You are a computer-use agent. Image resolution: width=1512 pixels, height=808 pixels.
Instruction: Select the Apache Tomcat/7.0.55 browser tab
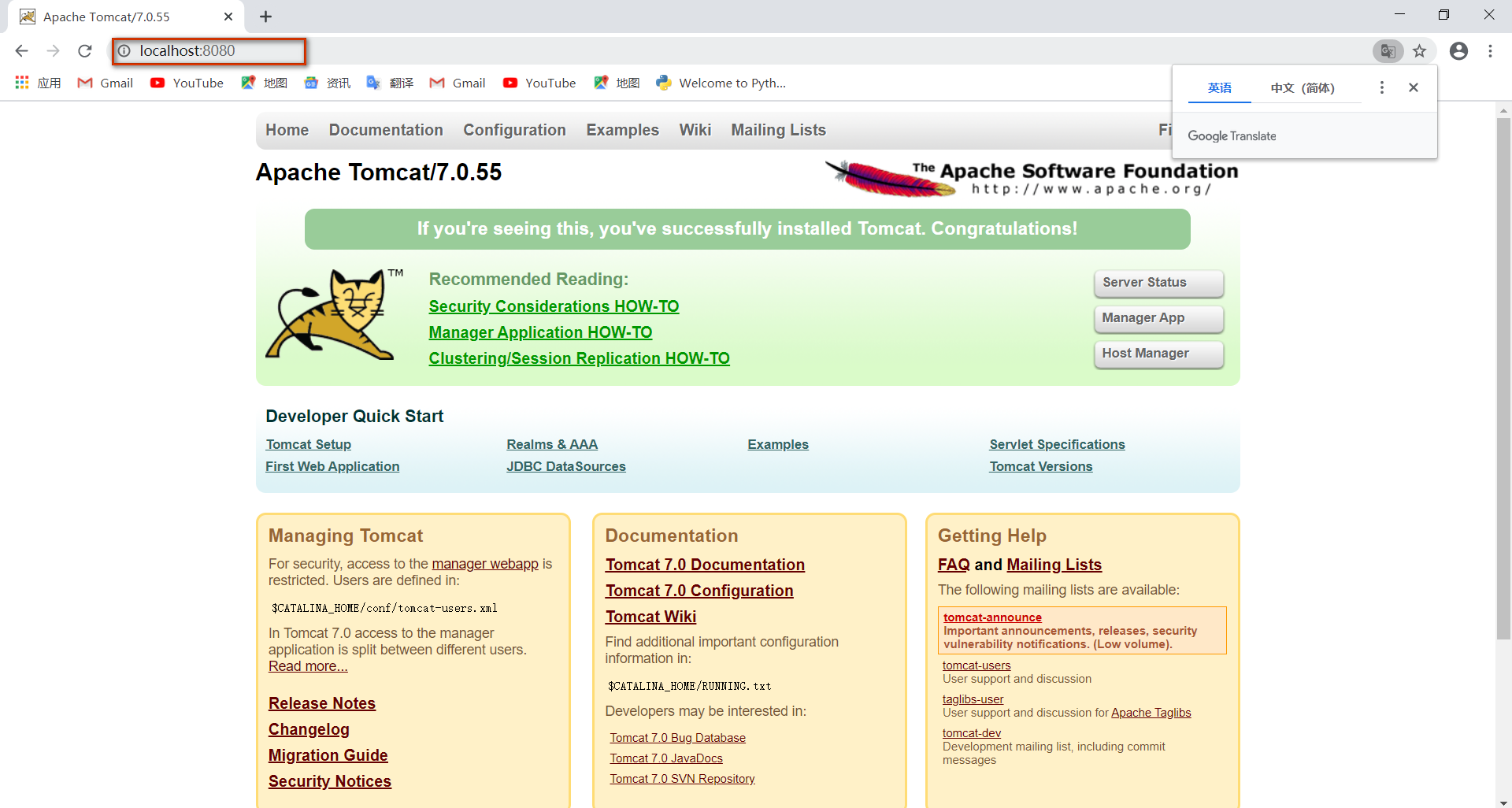[x=126, y=17]
